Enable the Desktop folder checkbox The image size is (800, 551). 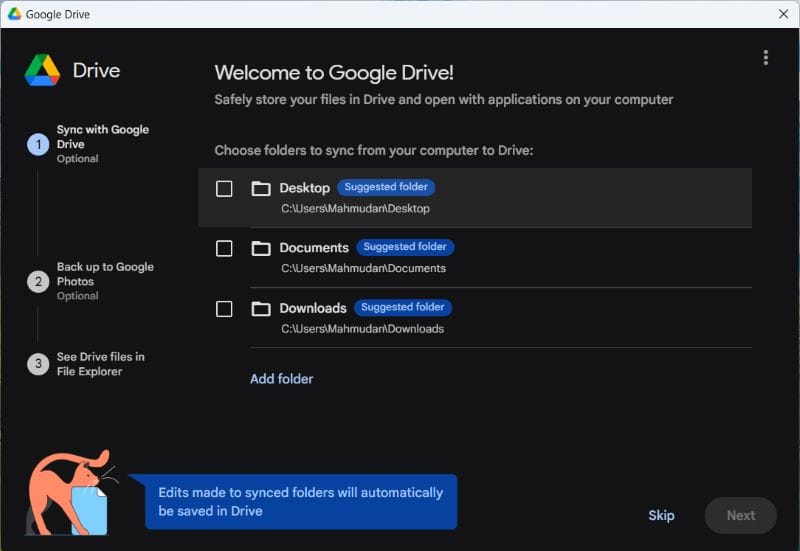coord(224,188)
